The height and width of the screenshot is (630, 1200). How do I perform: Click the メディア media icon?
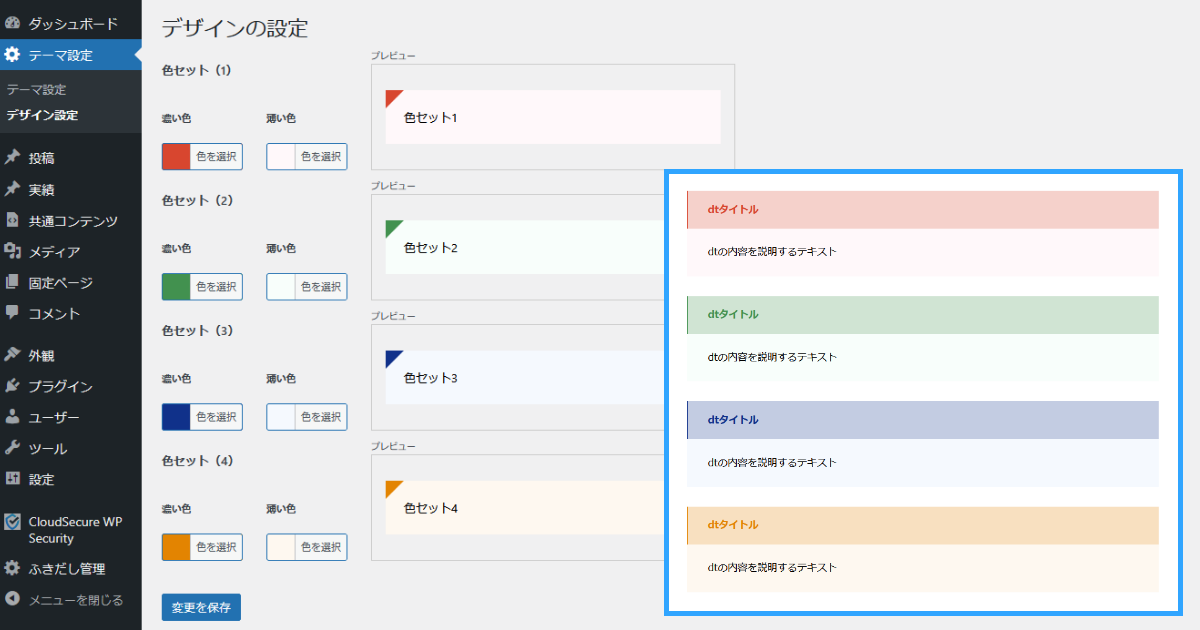pos(13,252)
